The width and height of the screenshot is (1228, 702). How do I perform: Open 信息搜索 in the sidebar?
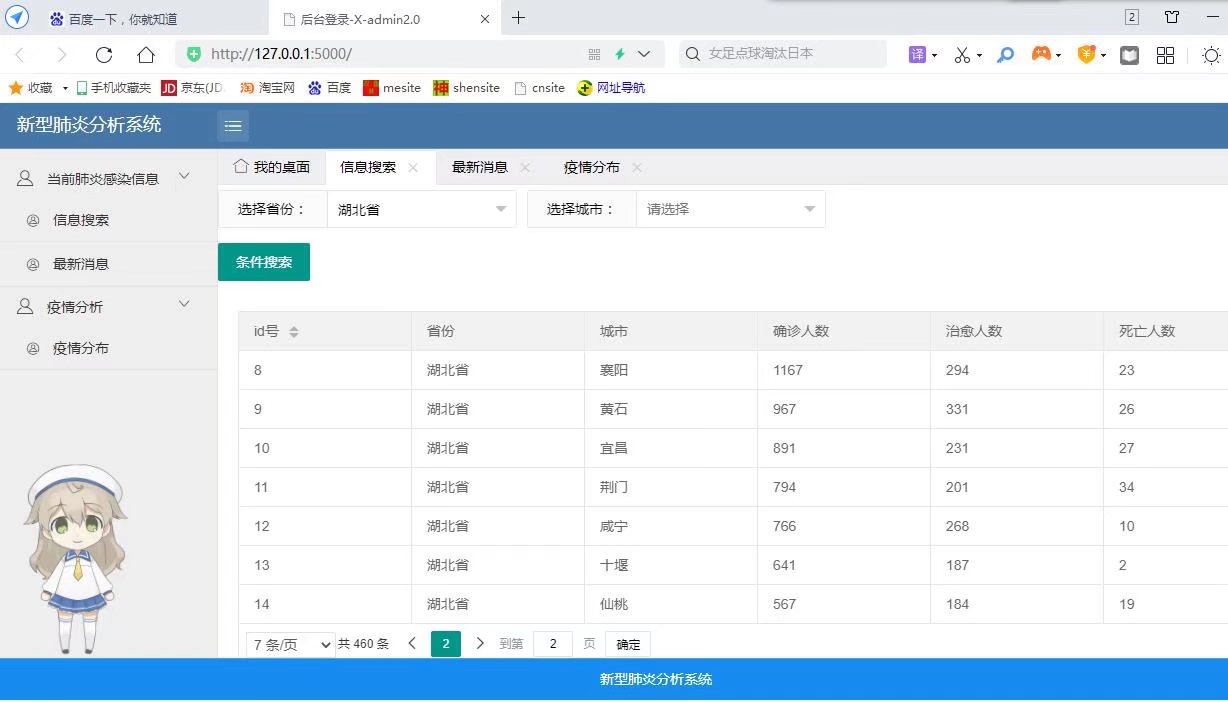[x=81, y=220]
